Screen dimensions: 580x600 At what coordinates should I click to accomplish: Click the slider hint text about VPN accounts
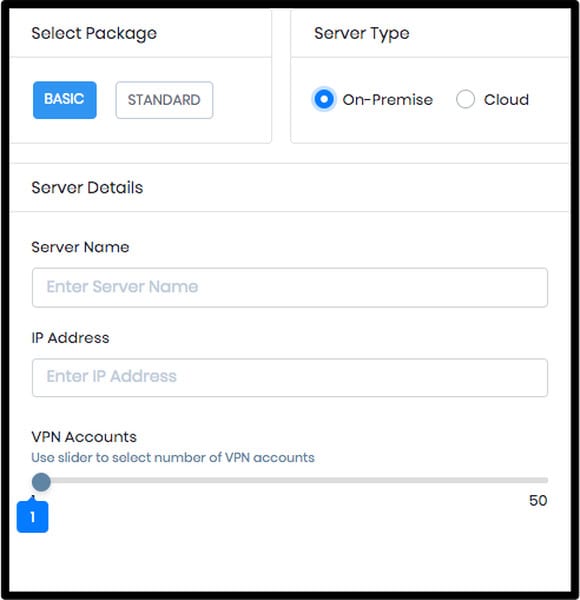click(173, 458)
